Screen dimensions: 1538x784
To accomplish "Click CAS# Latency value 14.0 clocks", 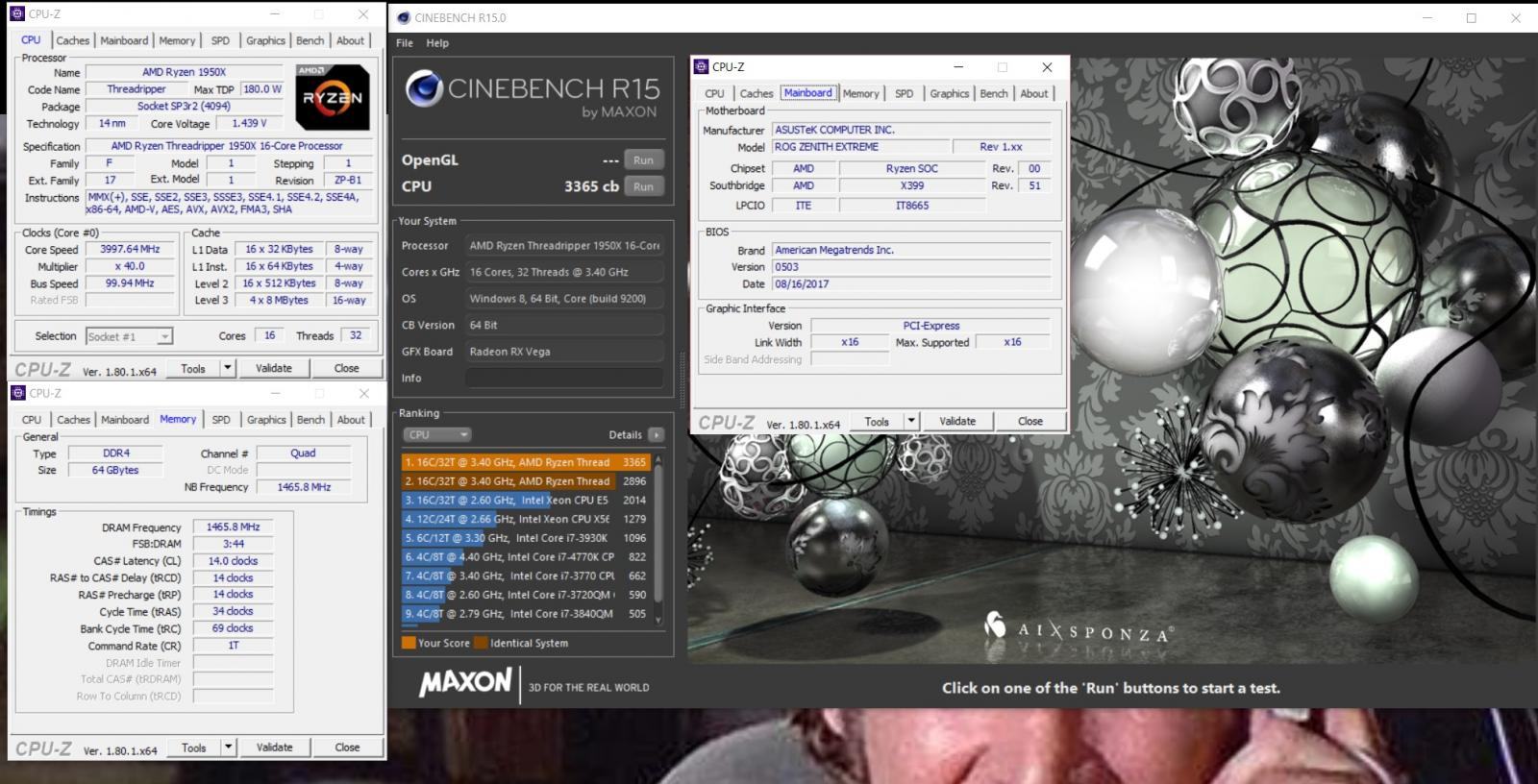I will [x=234, y=560].
